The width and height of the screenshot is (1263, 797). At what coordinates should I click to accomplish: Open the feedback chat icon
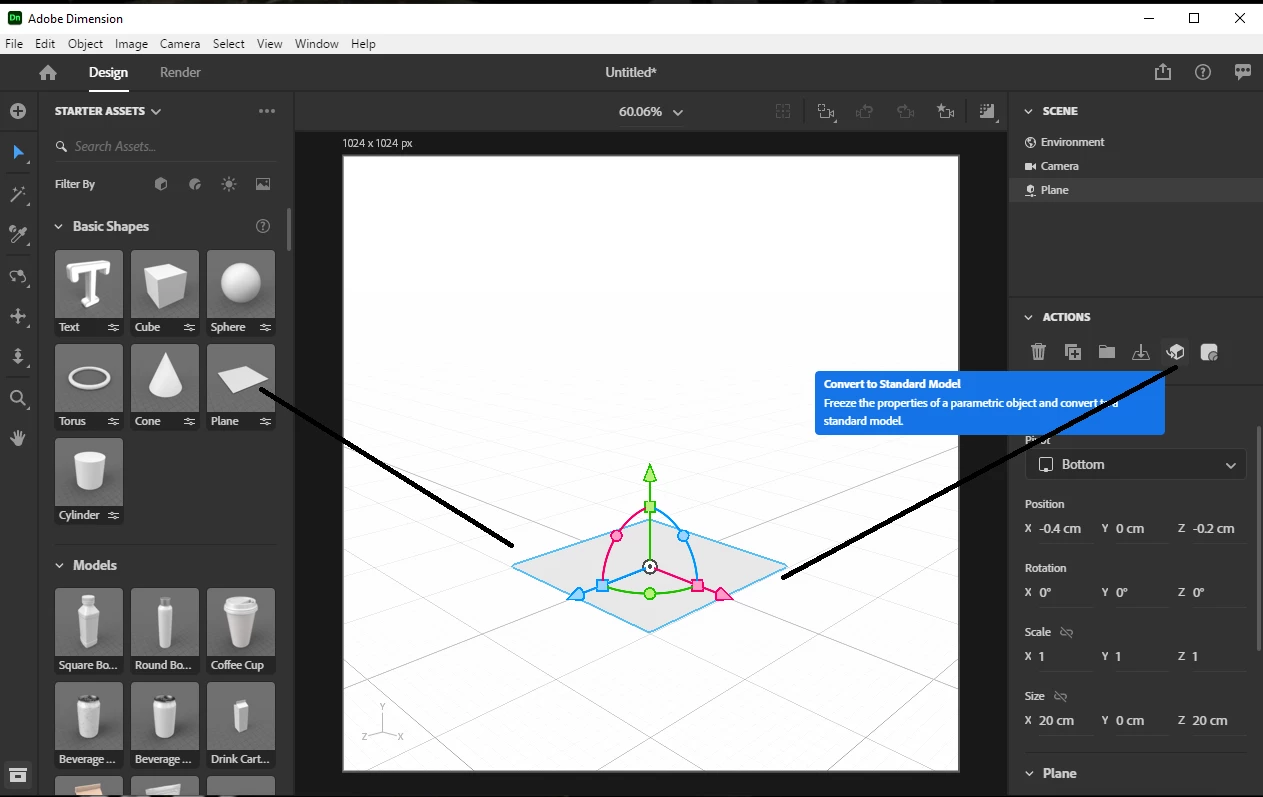click(x=1243, y=72)
